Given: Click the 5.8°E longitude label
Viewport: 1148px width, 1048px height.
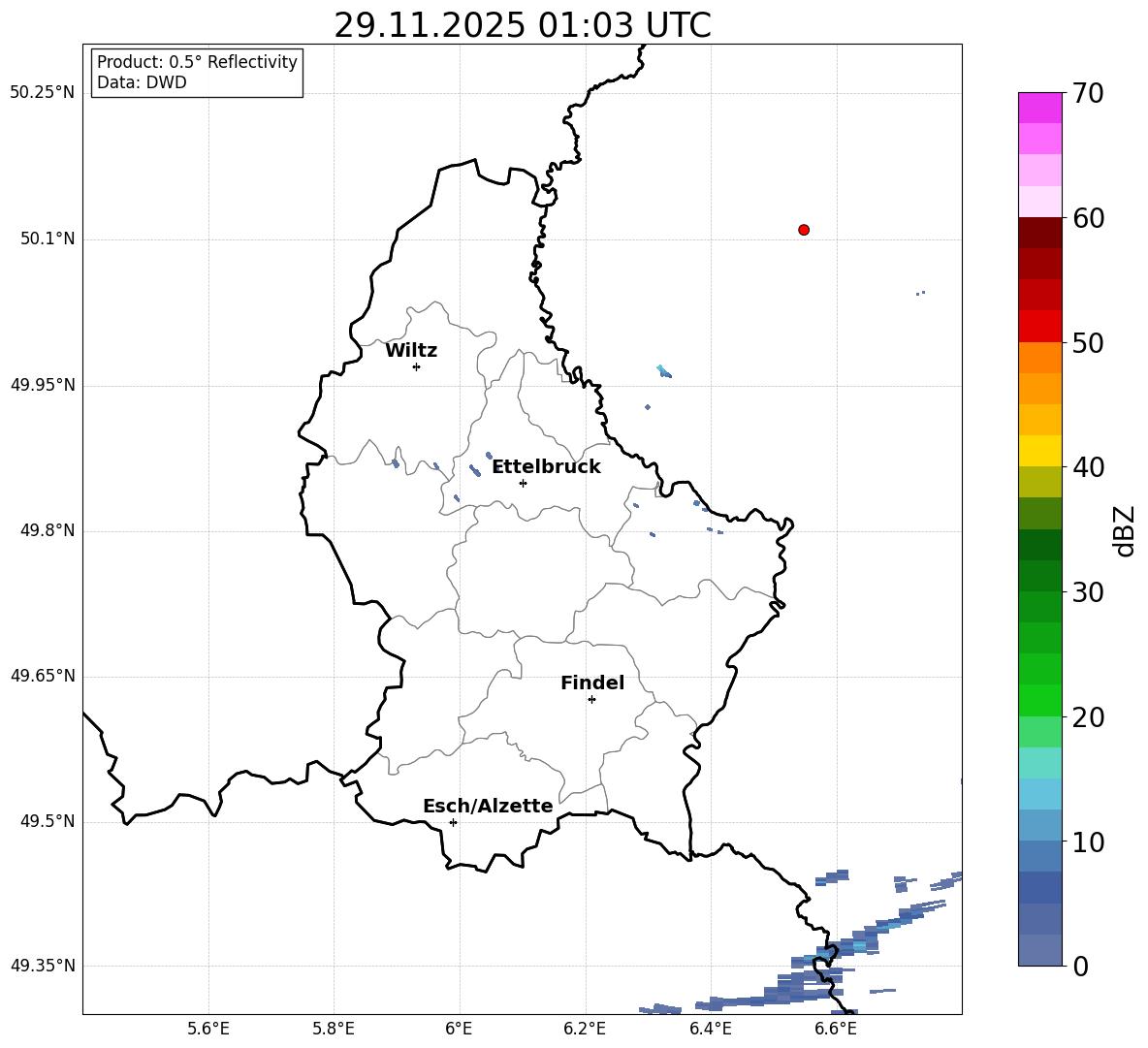Looking at the screenshot, I should tap(334, 1029).
